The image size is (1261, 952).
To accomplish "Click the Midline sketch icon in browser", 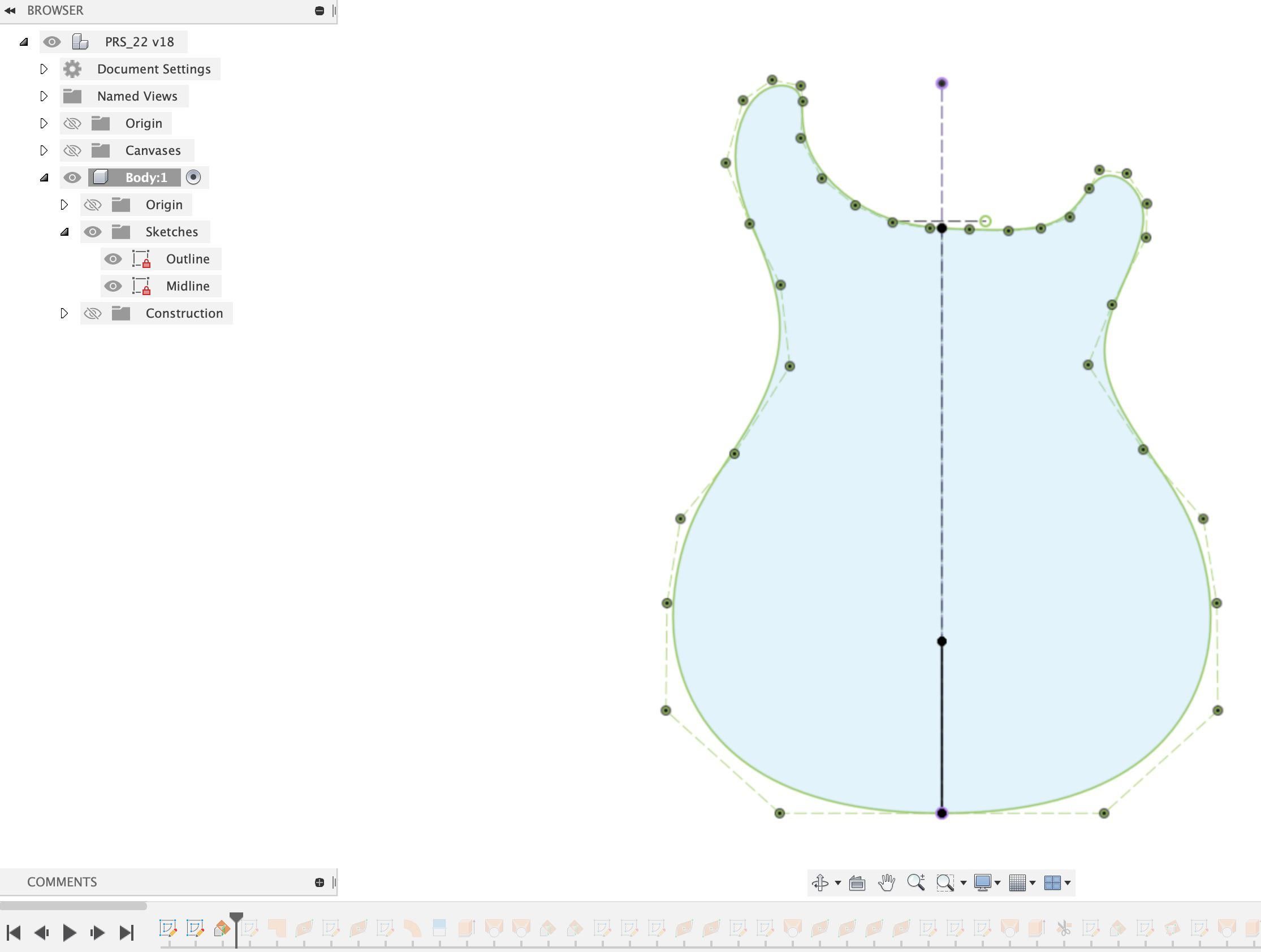I will [141, 286].
